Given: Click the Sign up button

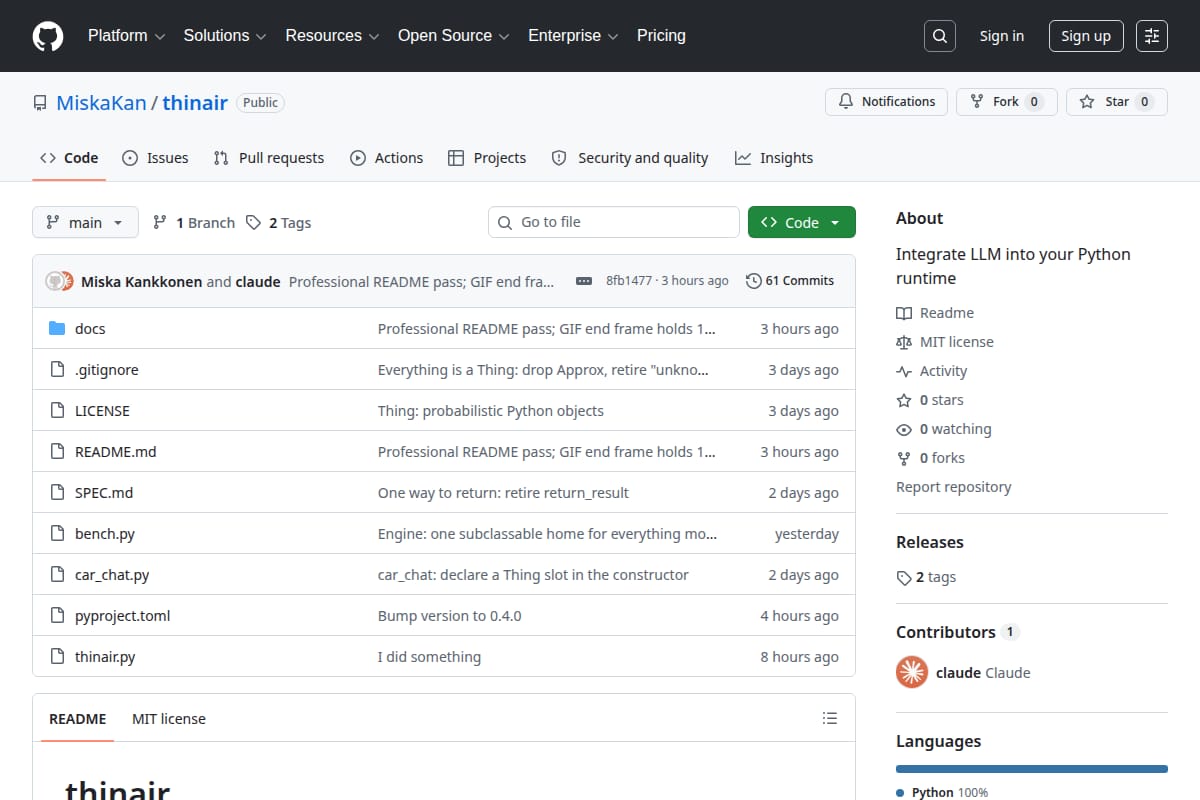Looking at the screenshot, I should (1086, 36).
